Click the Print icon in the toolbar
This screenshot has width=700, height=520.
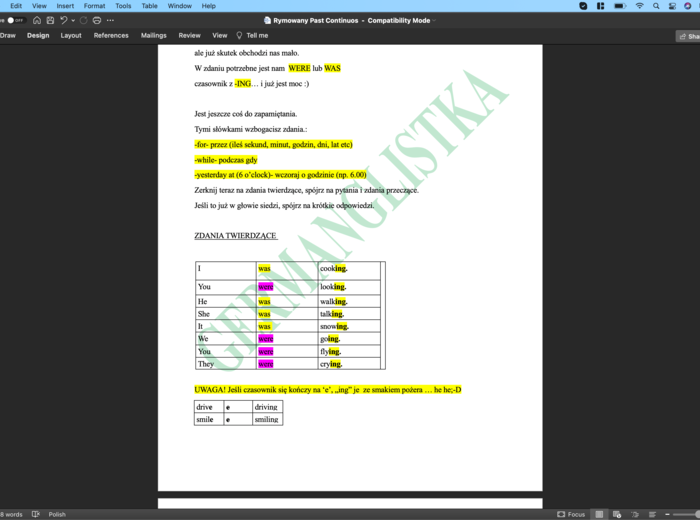96,20
